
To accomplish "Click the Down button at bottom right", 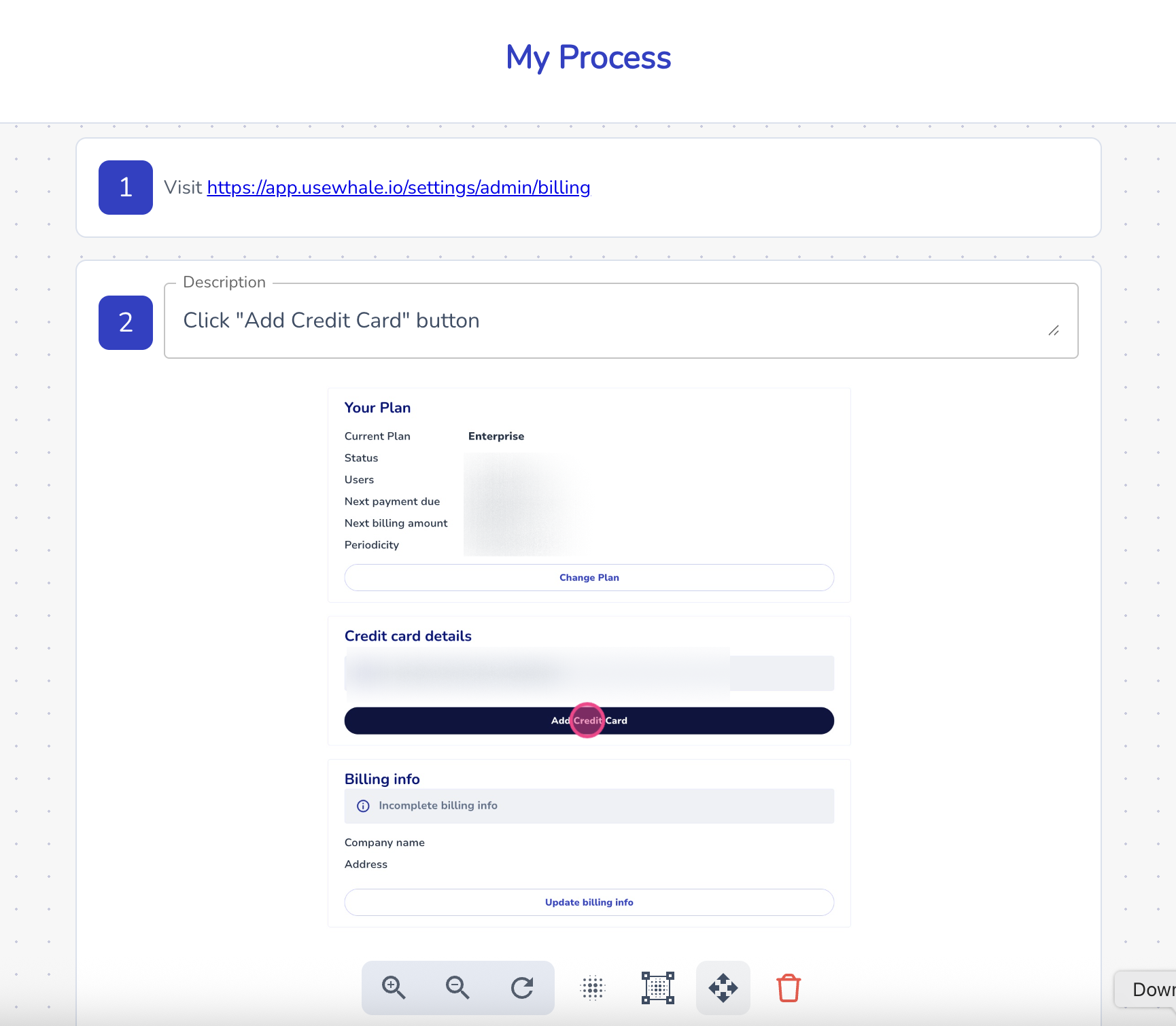I will pos(1146,989).
